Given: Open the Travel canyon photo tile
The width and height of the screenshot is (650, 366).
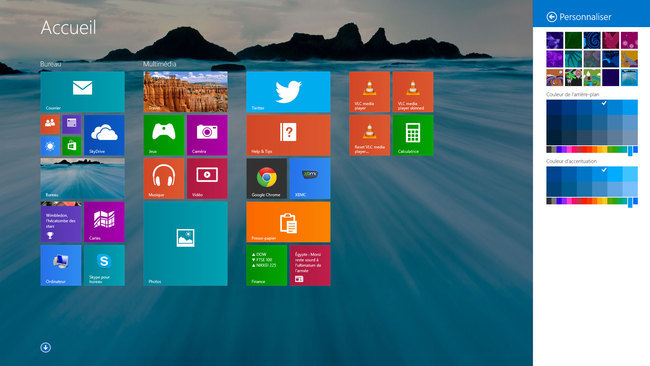Looking at the screenshot, I should click(x=185, y=92).
